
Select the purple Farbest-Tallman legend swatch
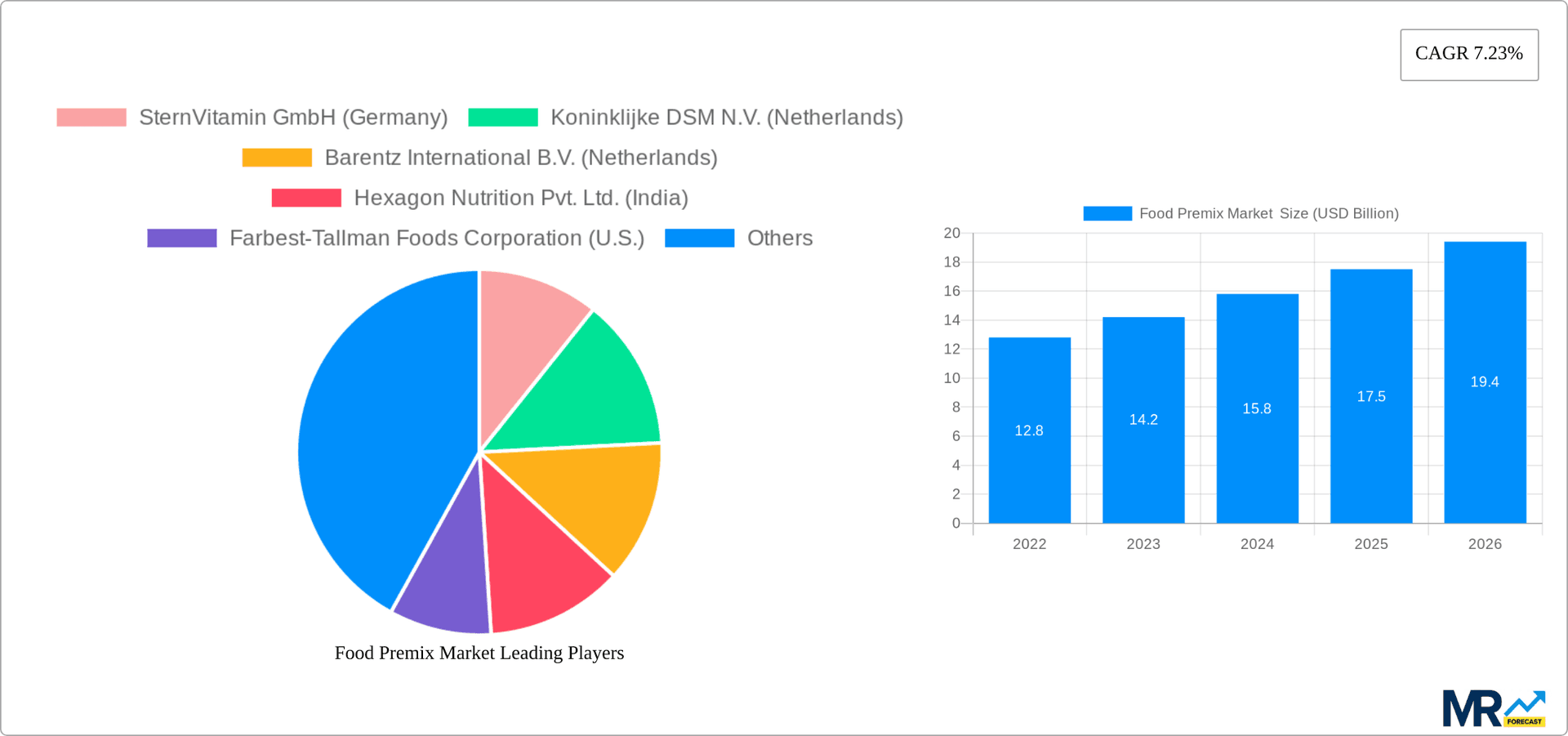[181, 237]
